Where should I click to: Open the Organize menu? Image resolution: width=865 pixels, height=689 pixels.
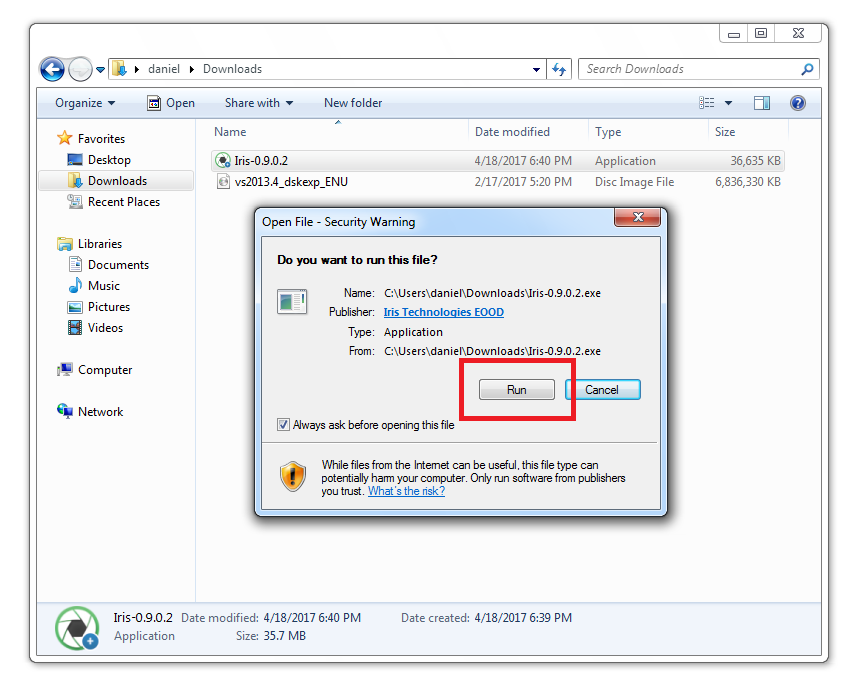pyautogui.click(x=85, y=103)
